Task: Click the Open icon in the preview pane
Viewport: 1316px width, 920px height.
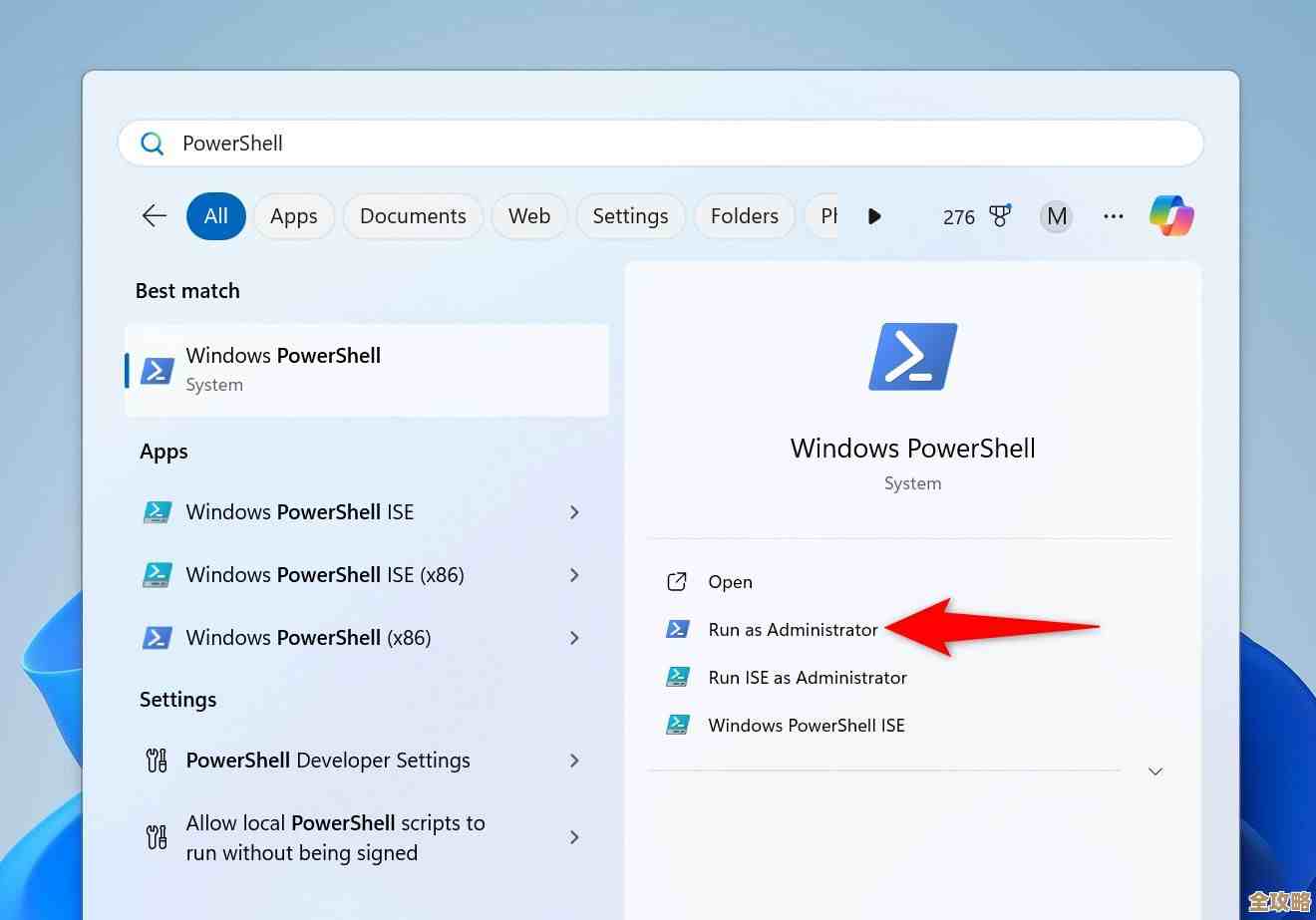Action: tap(677, 581)
